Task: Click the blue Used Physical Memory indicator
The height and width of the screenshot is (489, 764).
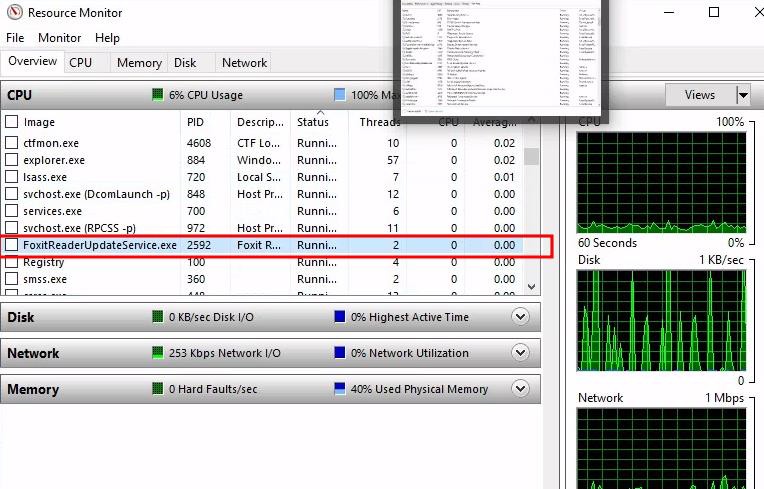Action: (340, 389)
